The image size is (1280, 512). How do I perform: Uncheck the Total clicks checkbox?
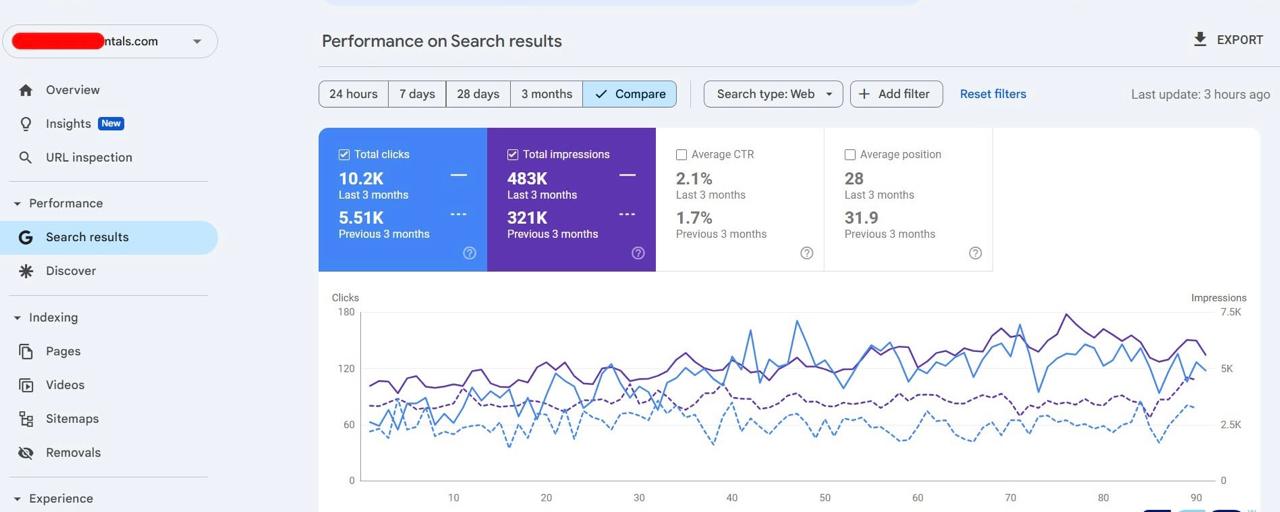click(344, 155)
